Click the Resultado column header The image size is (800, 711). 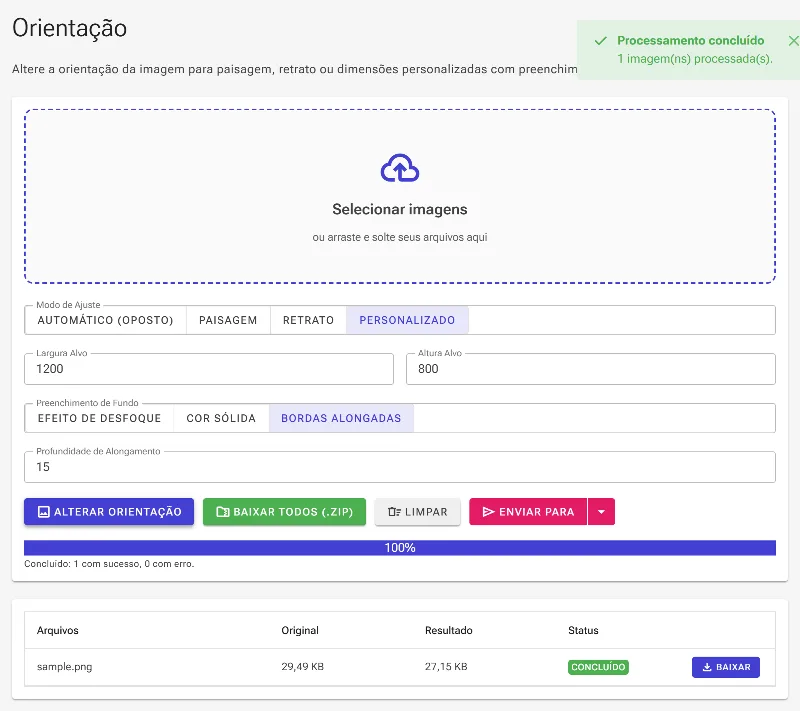448,630
